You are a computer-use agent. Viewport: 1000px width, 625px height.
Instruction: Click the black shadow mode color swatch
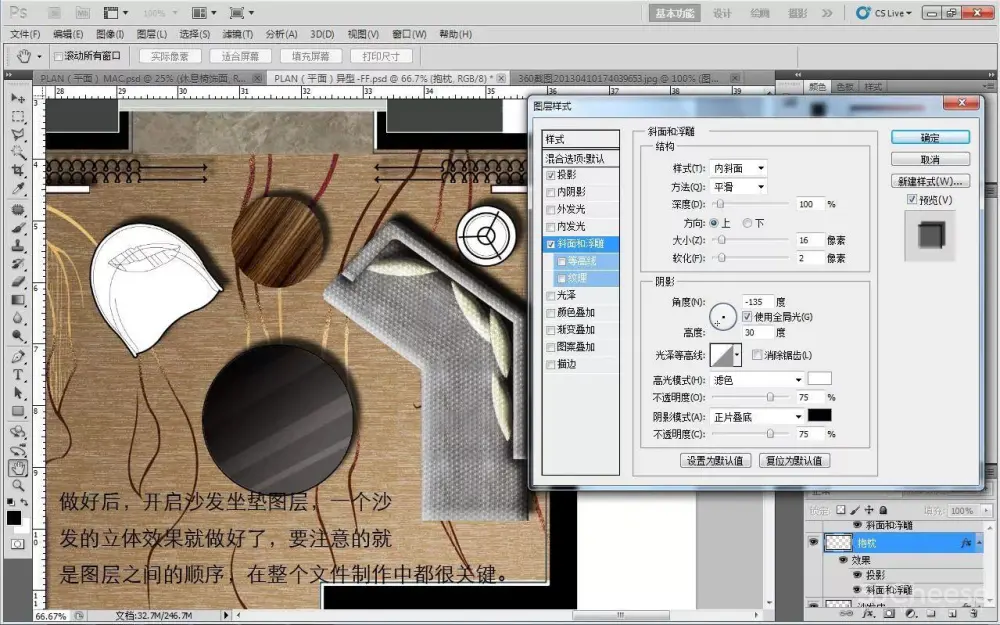click(x=819, y=415)
